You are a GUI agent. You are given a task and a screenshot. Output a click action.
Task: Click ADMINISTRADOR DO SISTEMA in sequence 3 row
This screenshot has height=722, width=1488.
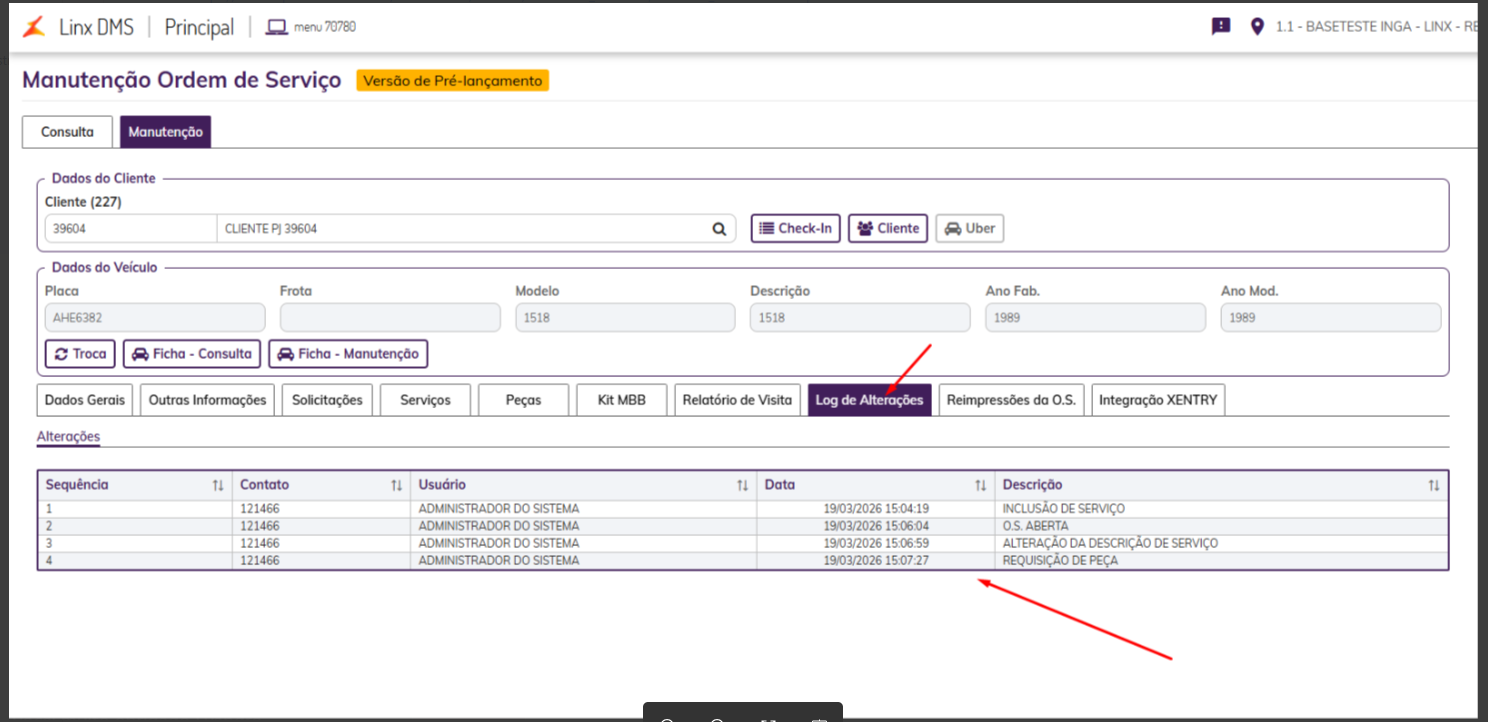(498, 544)
